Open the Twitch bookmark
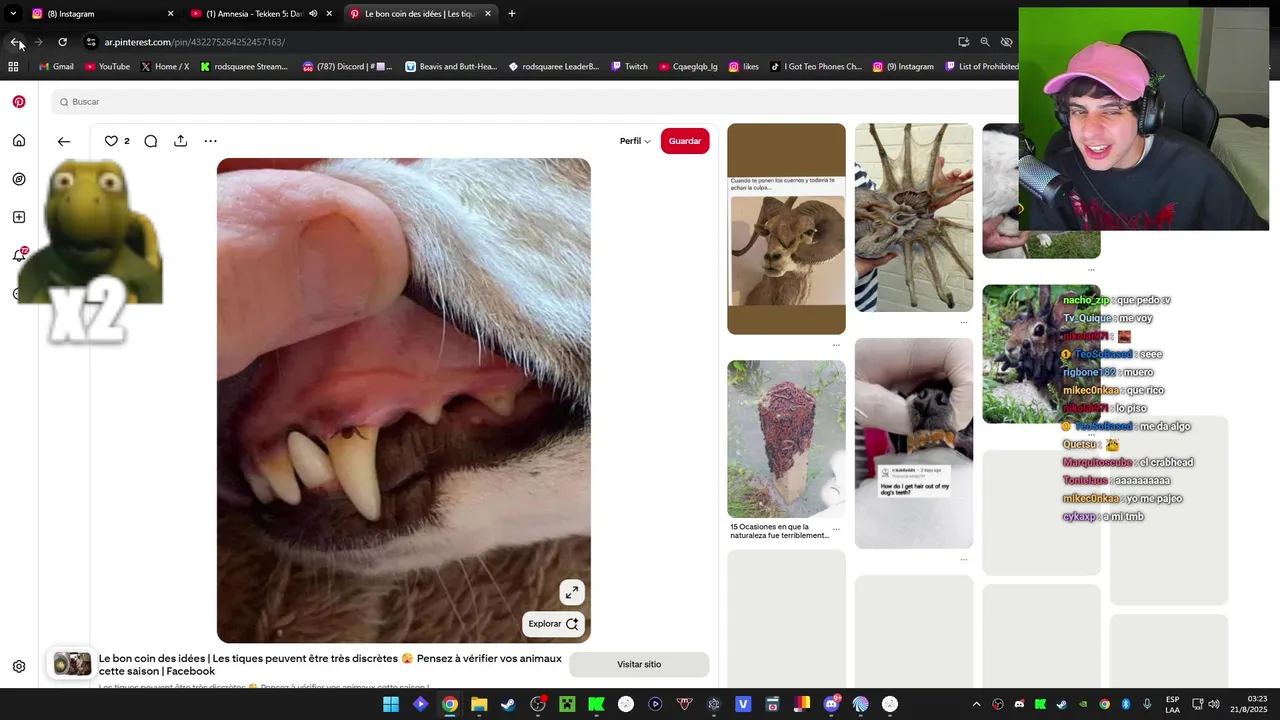This screenshot has width=1280, height=720. tap(629, 67)
